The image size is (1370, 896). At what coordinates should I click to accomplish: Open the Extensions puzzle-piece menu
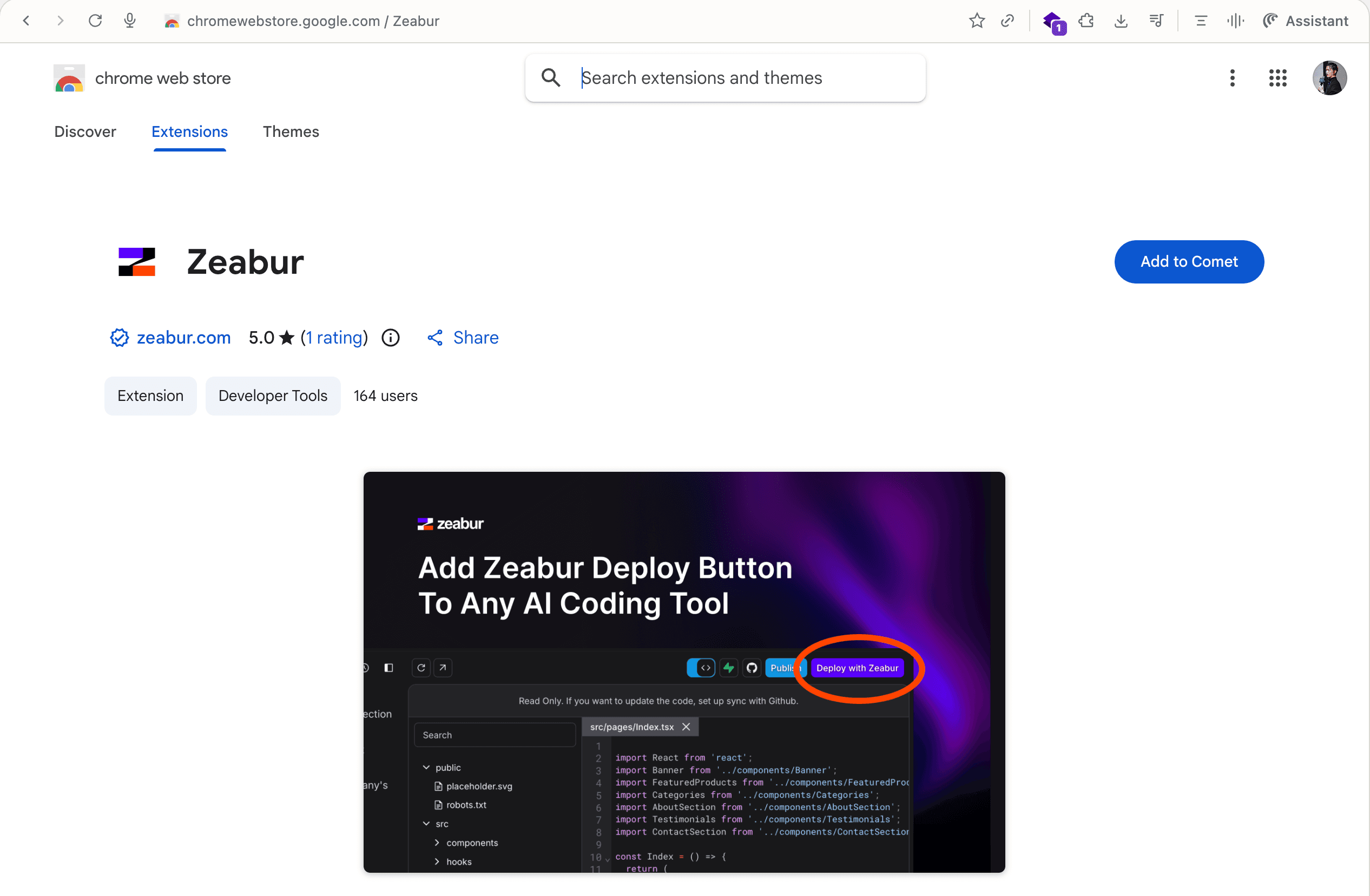1087,21
